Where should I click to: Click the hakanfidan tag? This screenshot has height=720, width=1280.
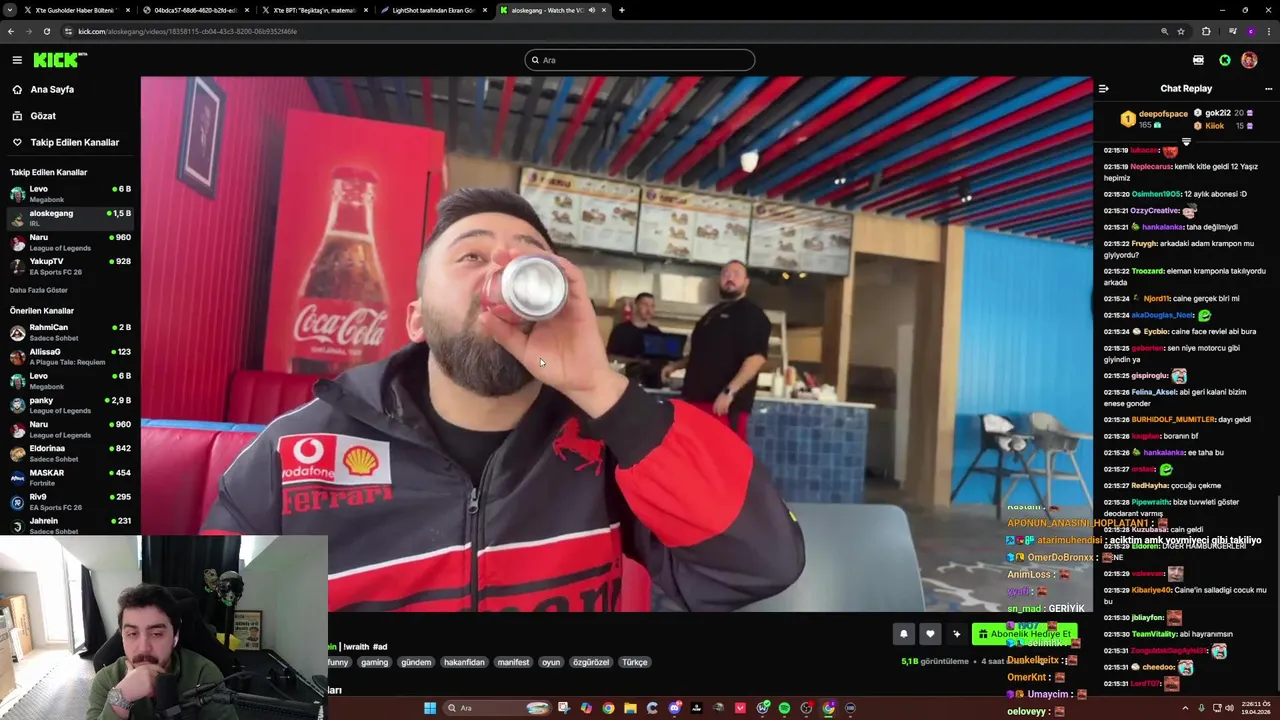[464, 662]
